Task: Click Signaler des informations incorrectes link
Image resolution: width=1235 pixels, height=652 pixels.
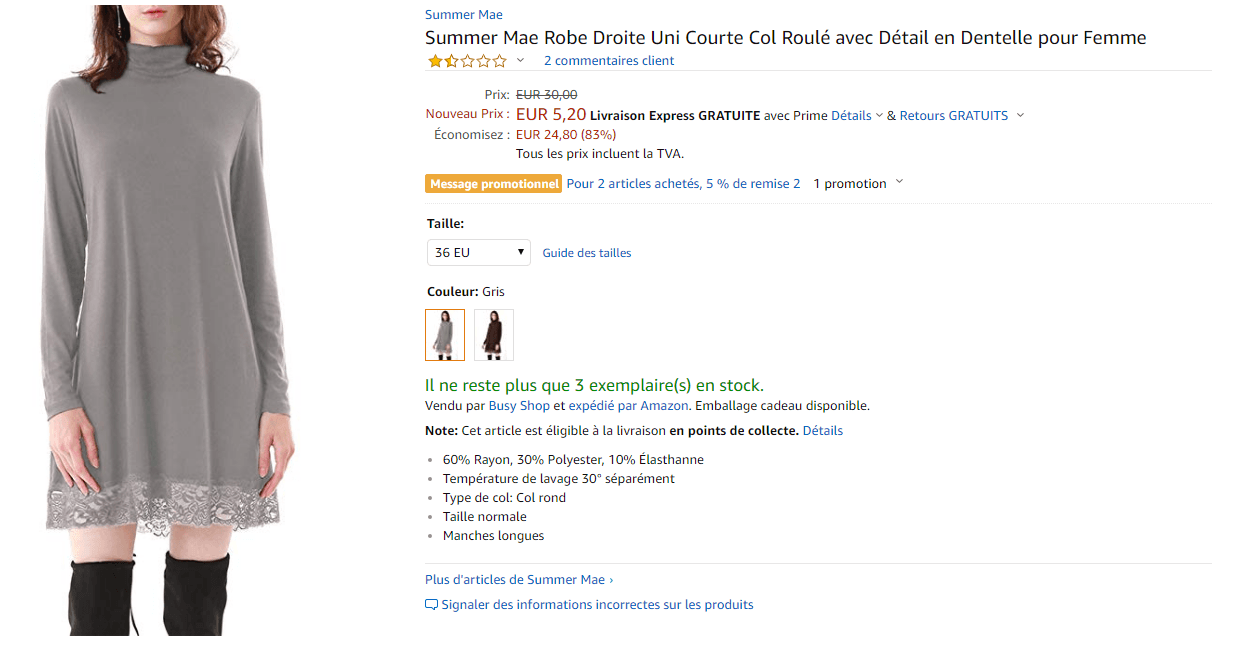Action: (x=597, y=605)
